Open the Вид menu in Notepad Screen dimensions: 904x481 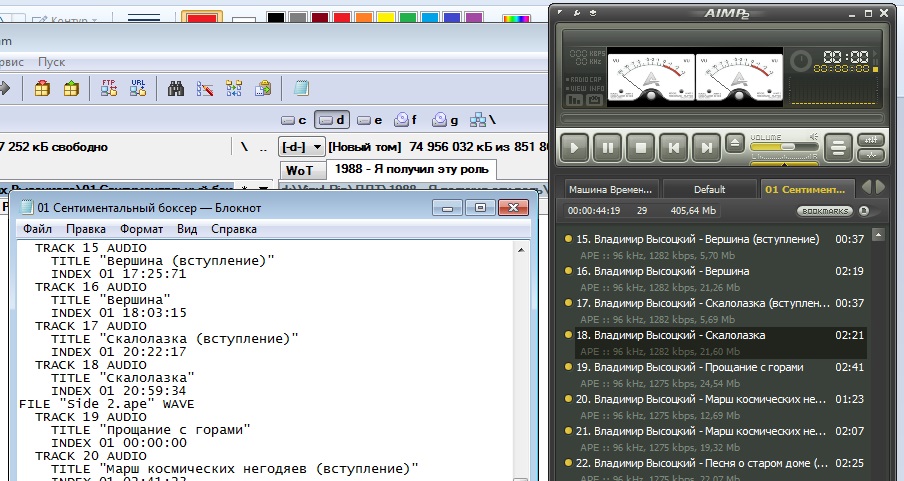point(187,229)
